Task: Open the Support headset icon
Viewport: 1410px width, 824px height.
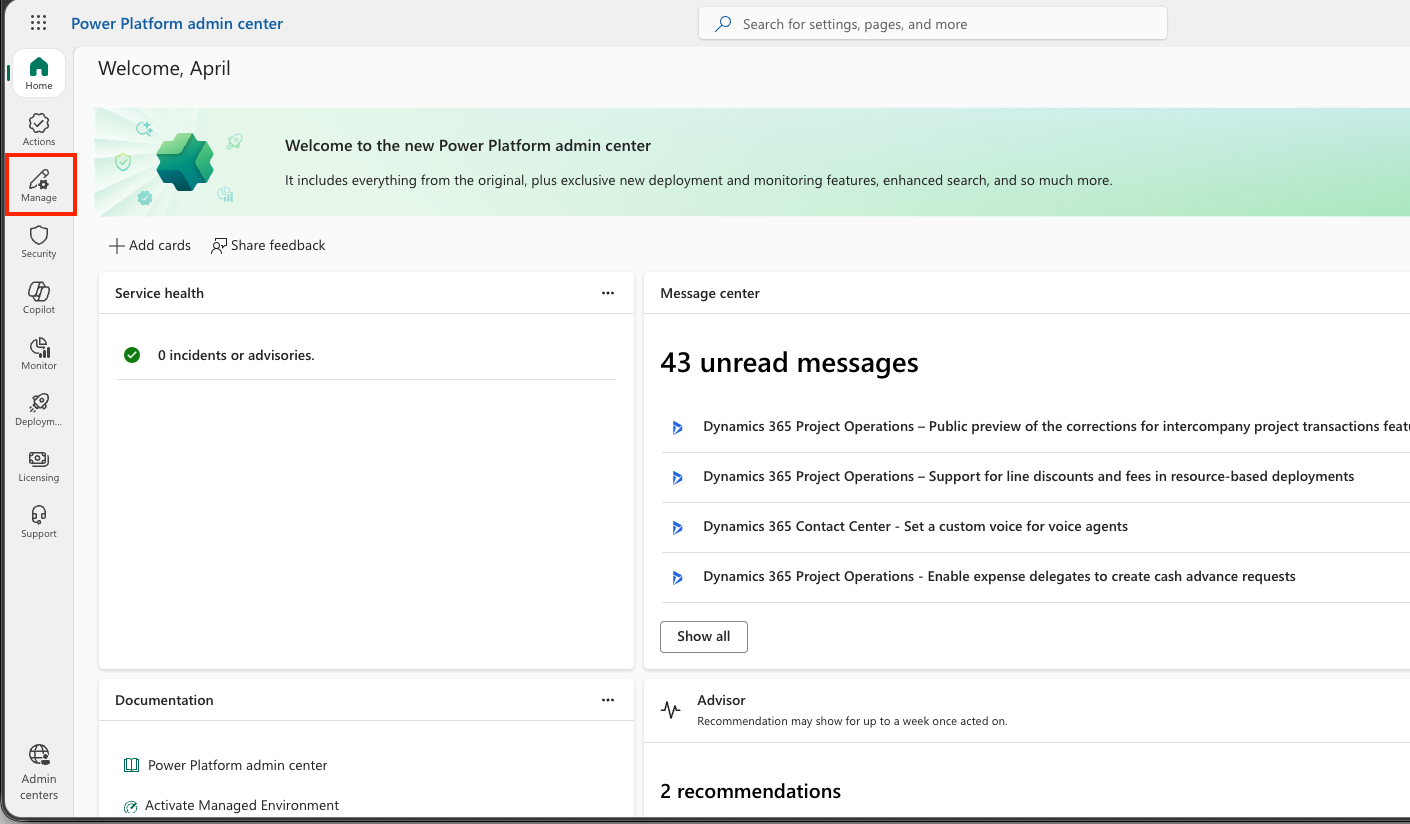Action: tap(39, 521)
